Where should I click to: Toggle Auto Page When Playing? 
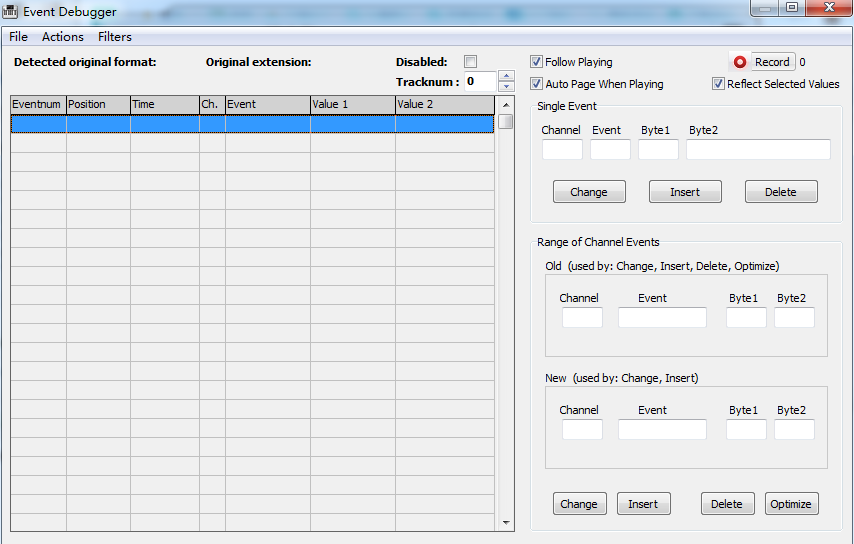(x=537, y=84)
